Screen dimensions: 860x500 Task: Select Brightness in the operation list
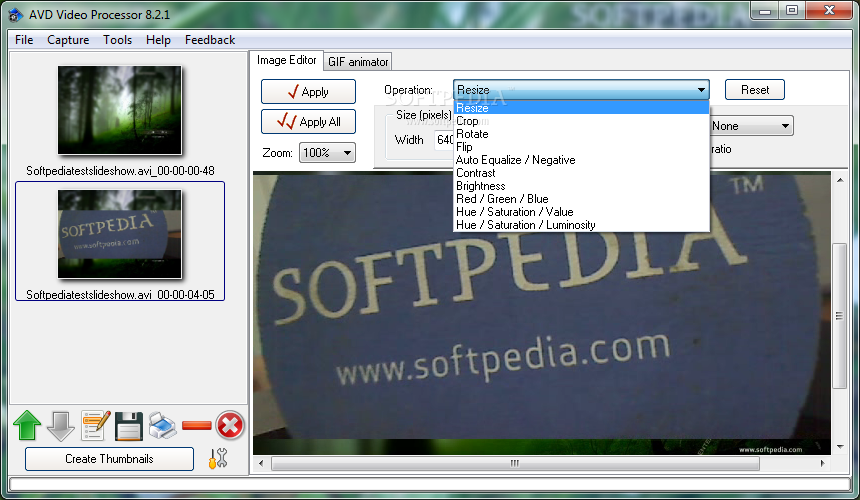click(x=581, y=186)
